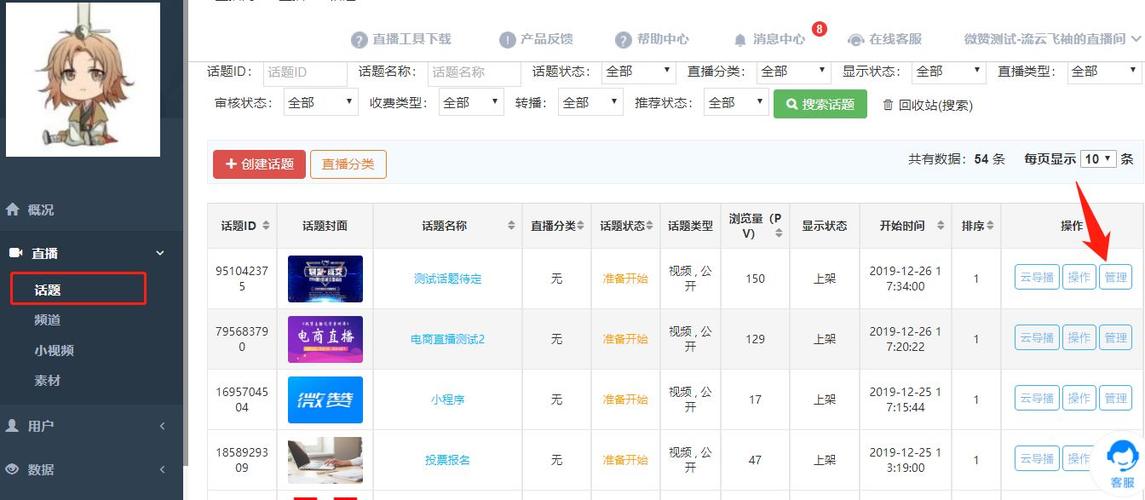The height and width of the screenshot is (500, 1145).
Task: Sort the table by 排序 column
Action: (x=989, y=226)
